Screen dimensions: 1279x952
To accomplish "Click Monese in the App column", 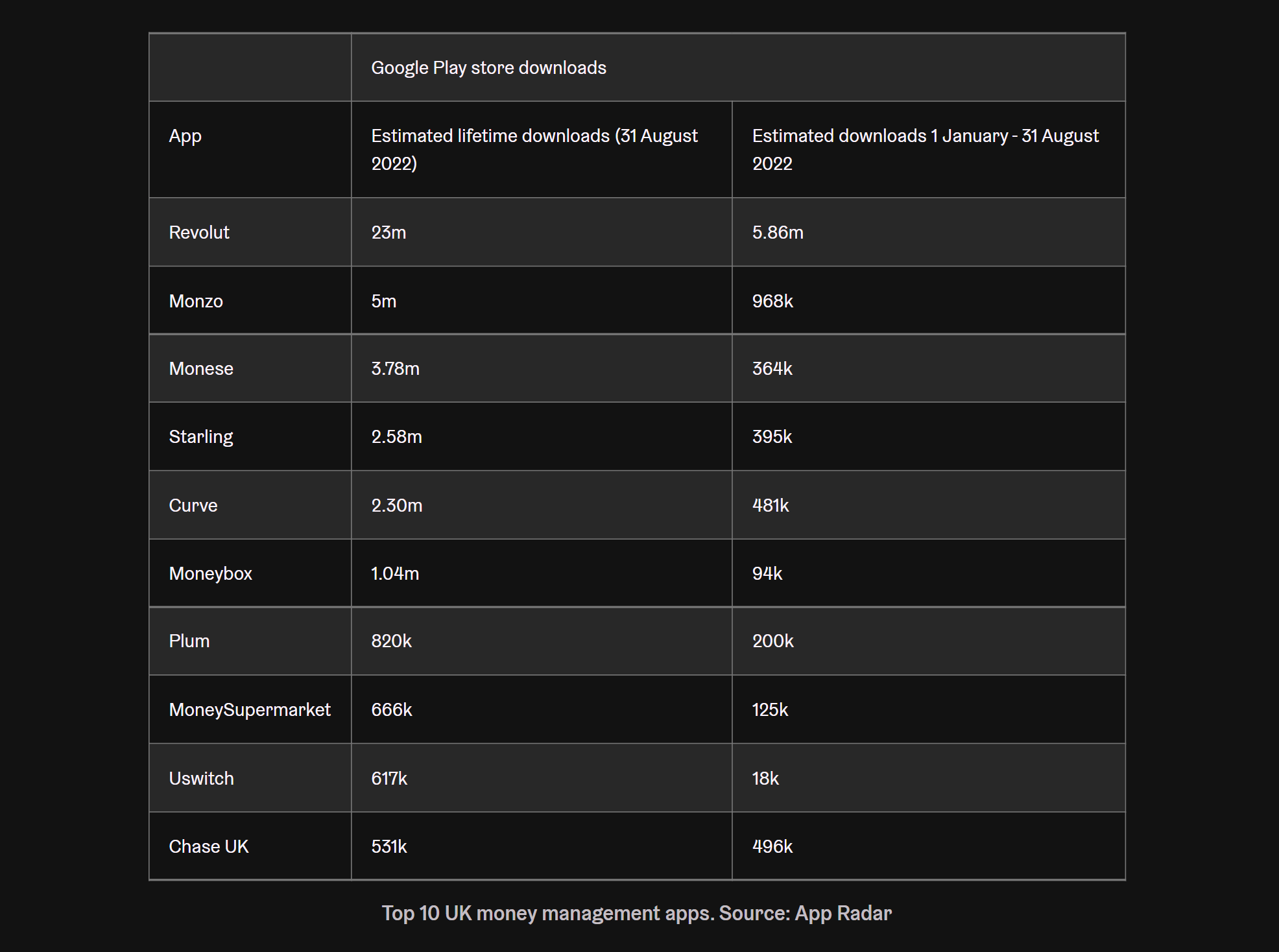I will [x=201, y=368].
